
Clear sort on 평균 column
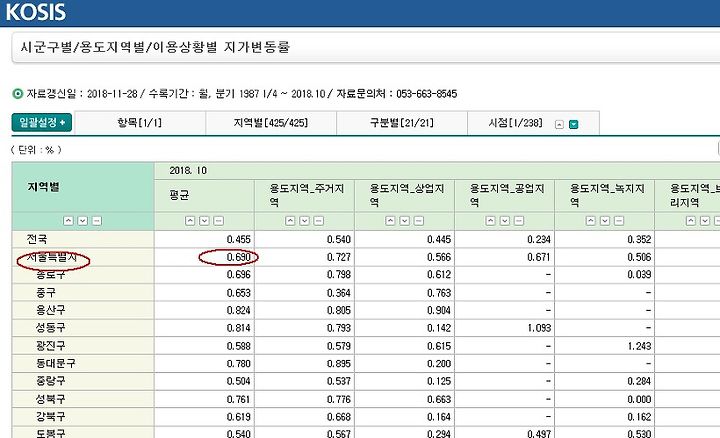point(219,221)
